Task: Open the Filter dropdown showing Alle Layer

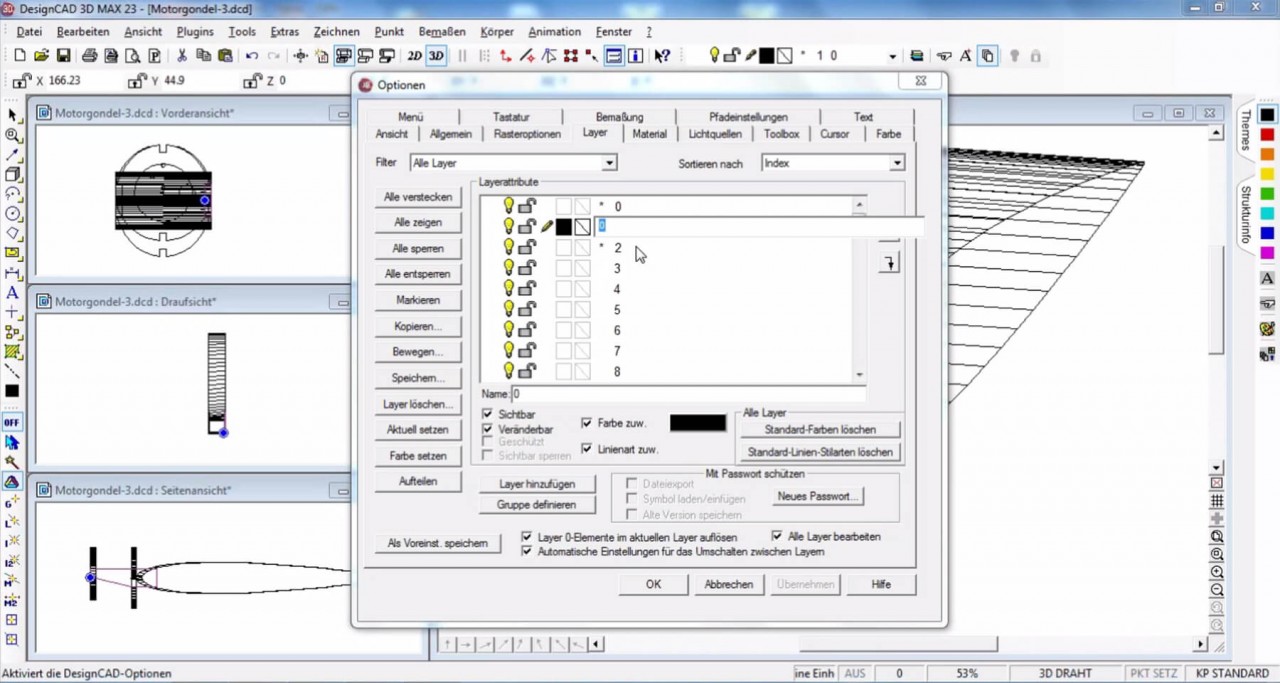Action: (608, 162)
